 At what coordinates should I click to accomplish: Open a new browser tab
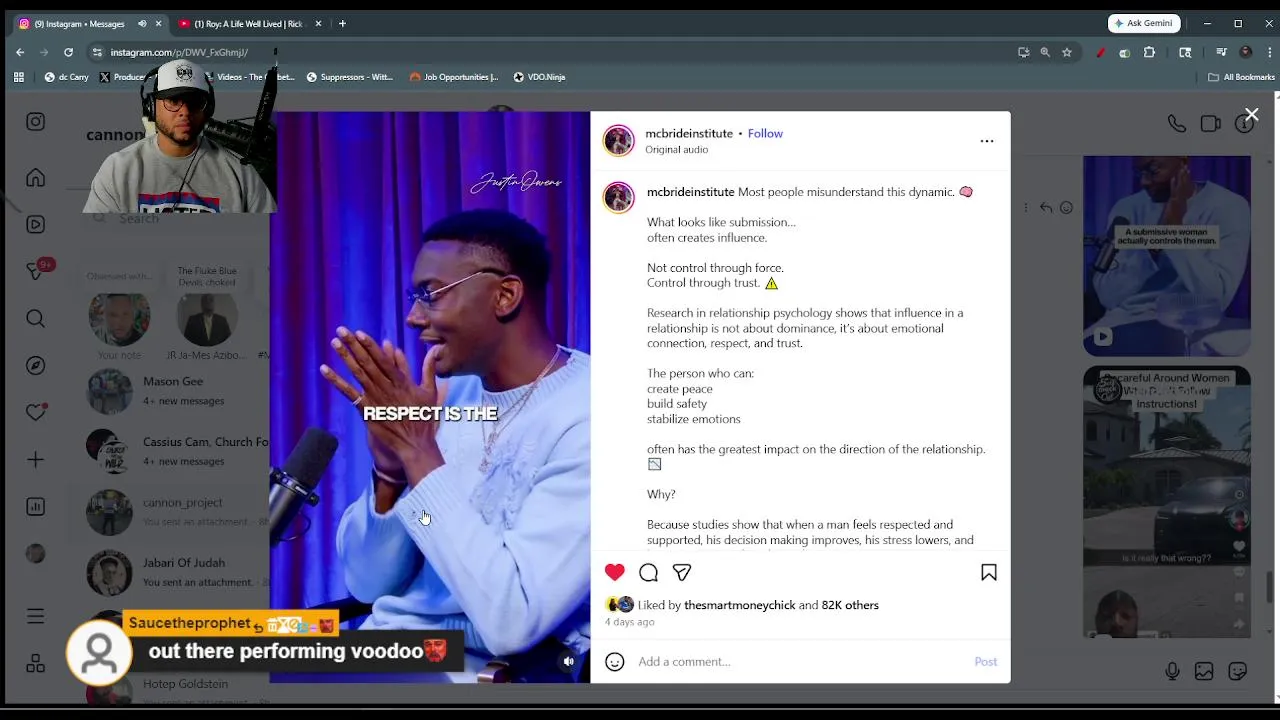click(342, 23)
